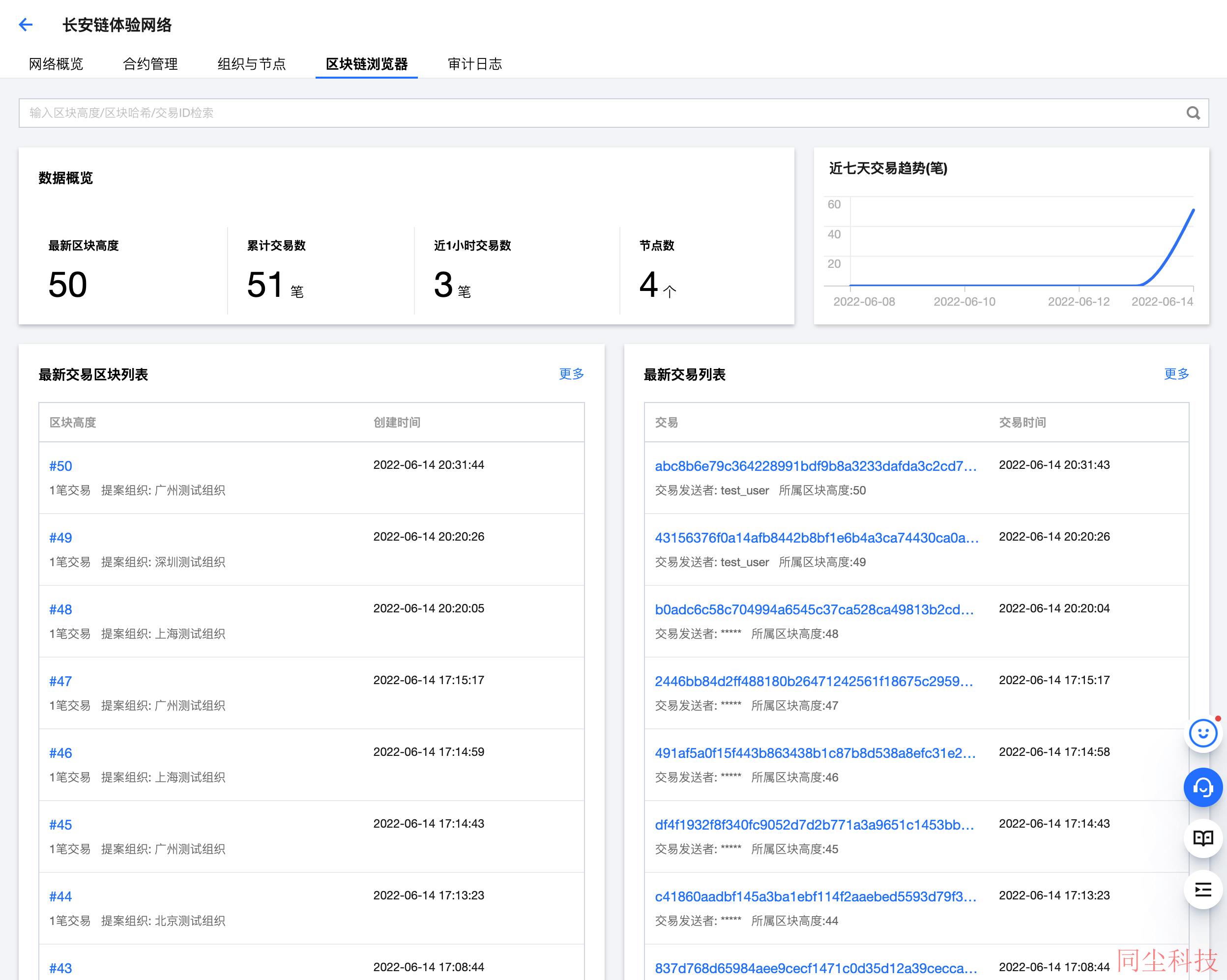Open transaction 43156376f0a14afb8442...
Screen dimensions: 1227x980
pyautogui.click(x=817, y=538)
